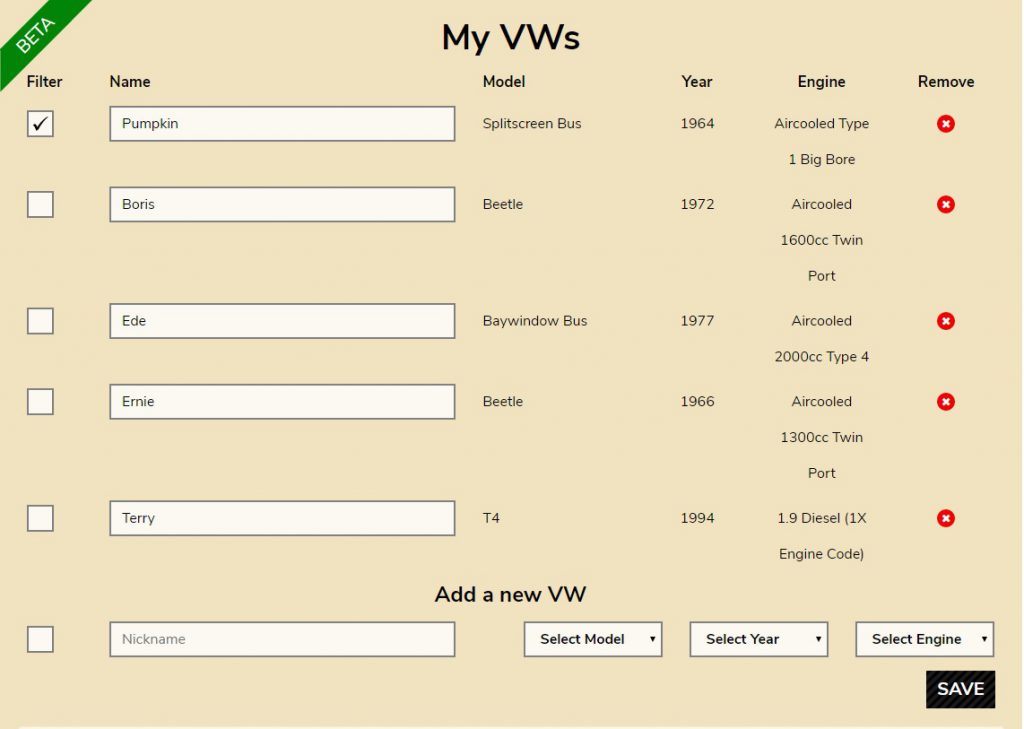The width and height of the screenshot is (1024, 729).
Task: Tick the checkbox in the new VW row
Action: pos(40,639)
